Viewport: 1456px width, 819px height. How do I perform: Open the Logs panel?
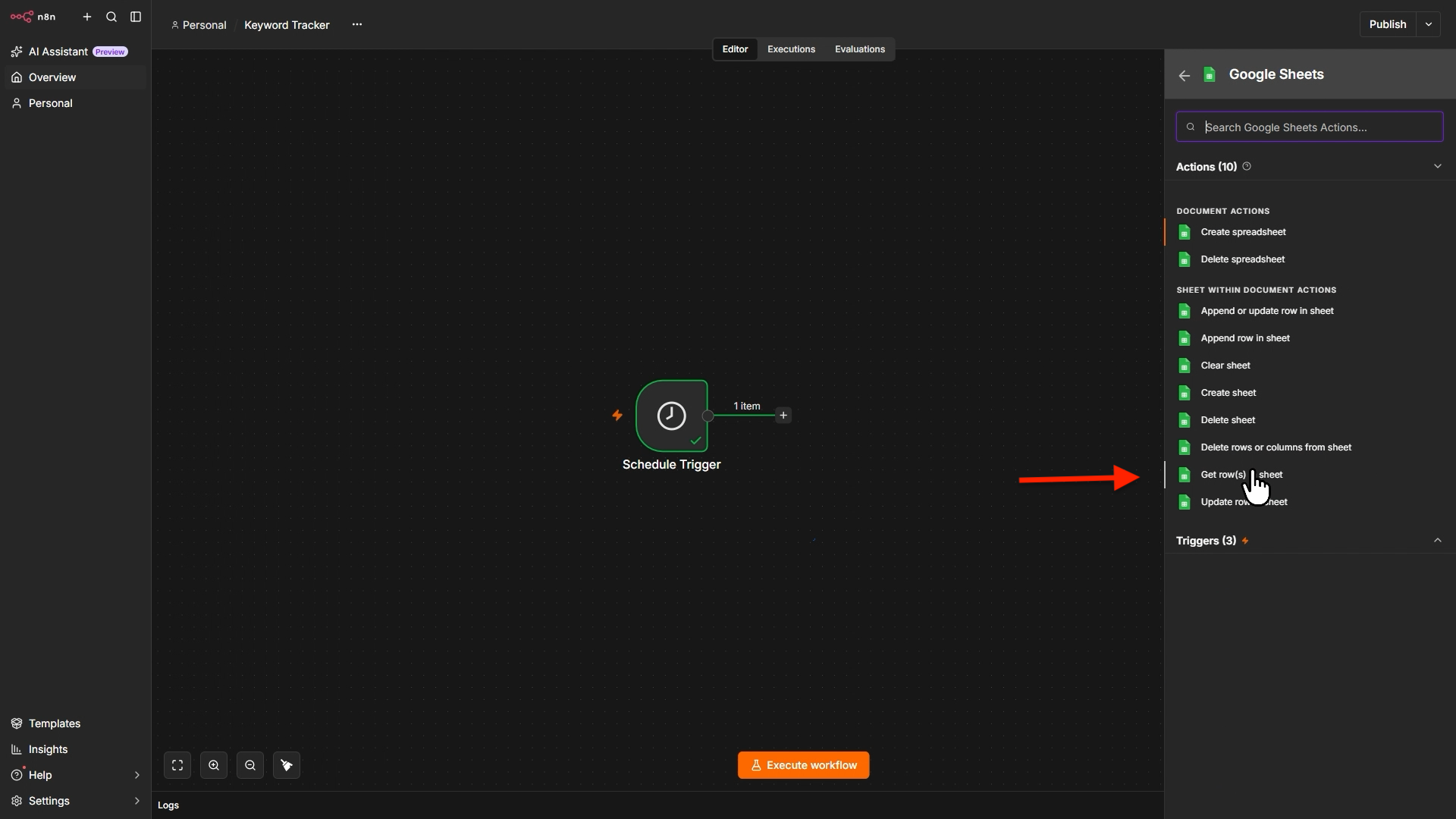click(168, 805)
